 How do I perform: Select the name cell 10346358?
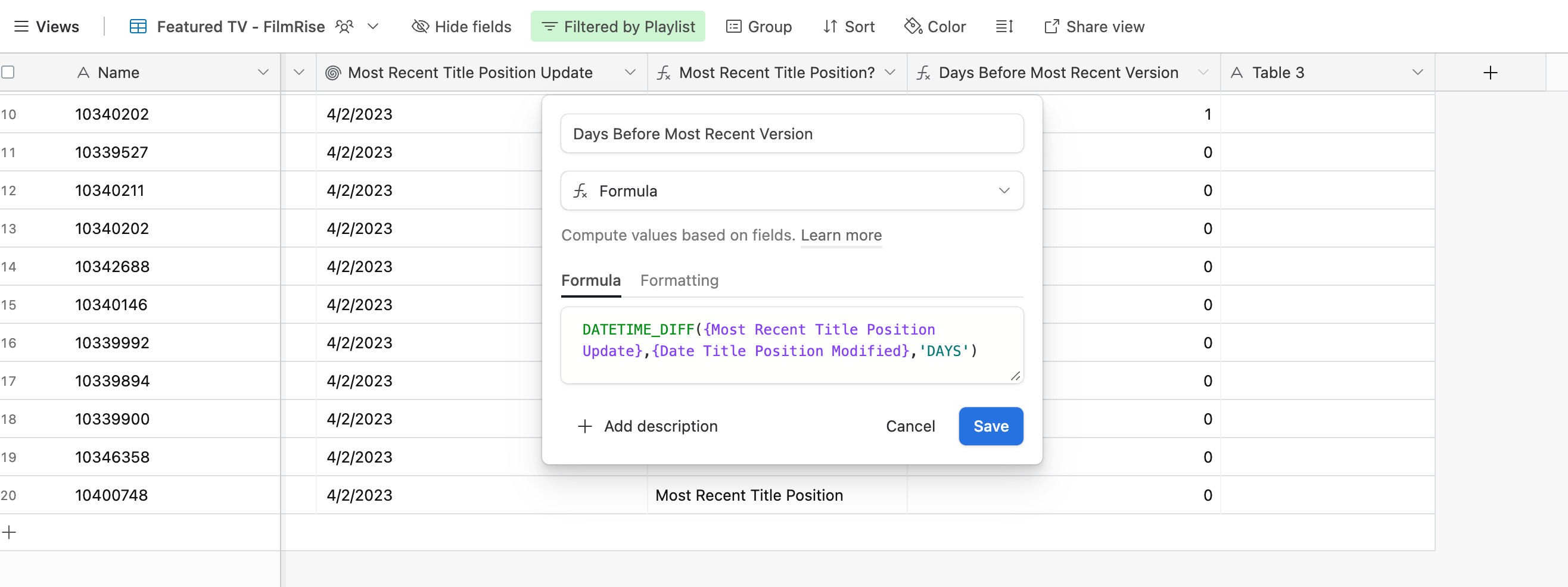pyautogui.click(x=113, y=457)
